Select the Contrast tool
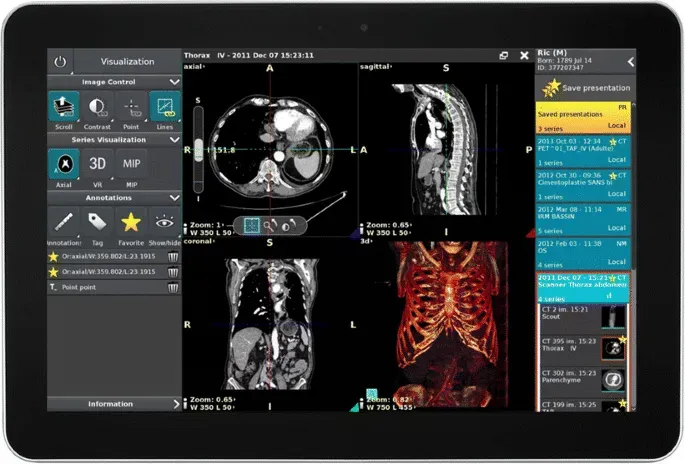The height and width of the screenshot is (464, 685). [97, 106]
